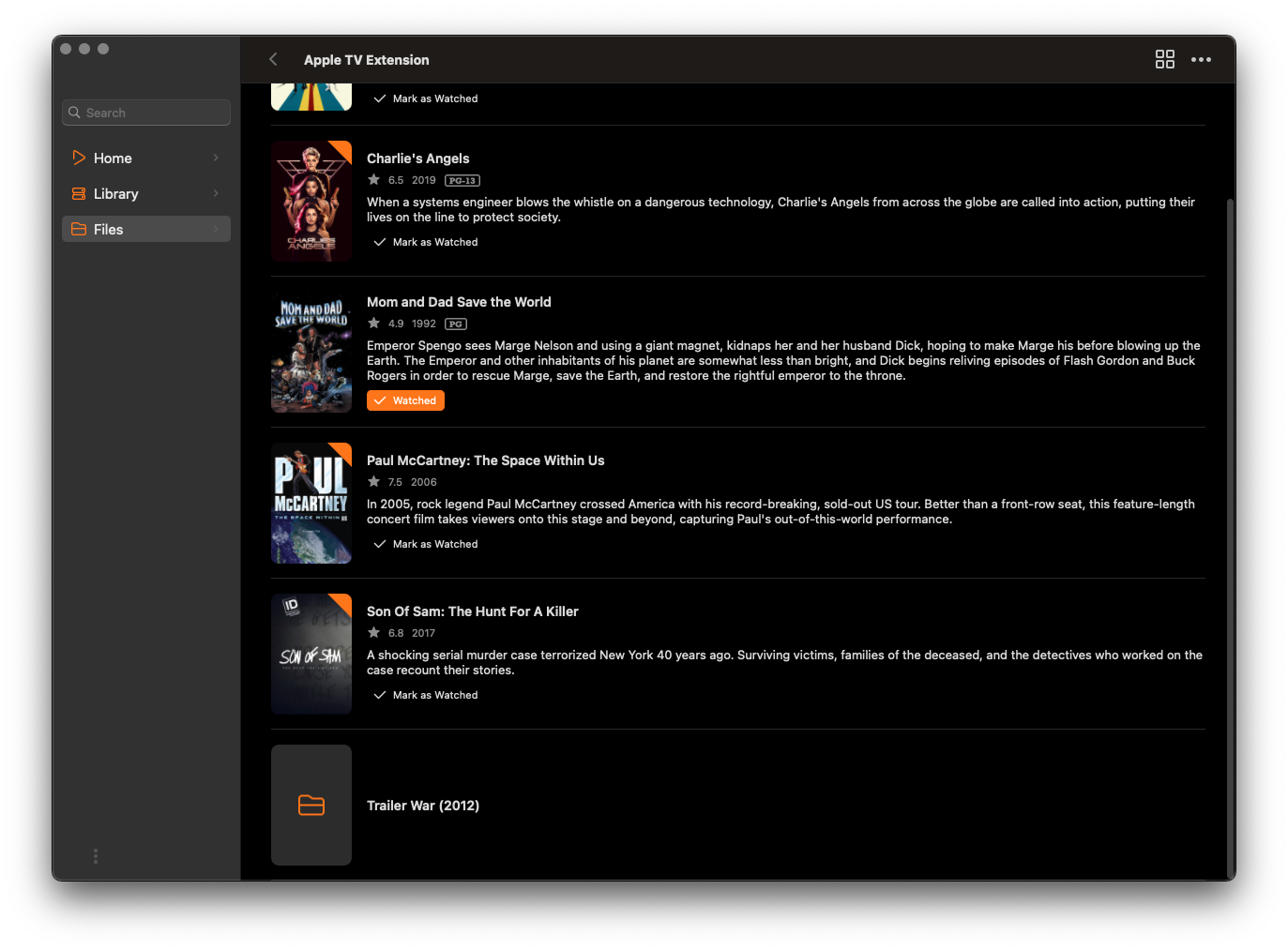
Task: Click the sidebar resize dots handle
Action: coord(96,856)
